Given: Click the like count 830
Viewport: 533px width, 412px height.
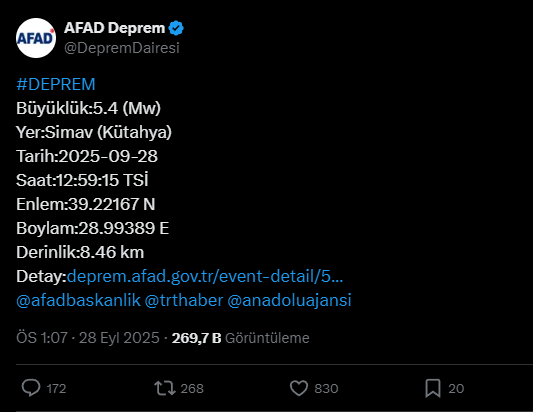Looking at the screenshot, I should 326,389.
